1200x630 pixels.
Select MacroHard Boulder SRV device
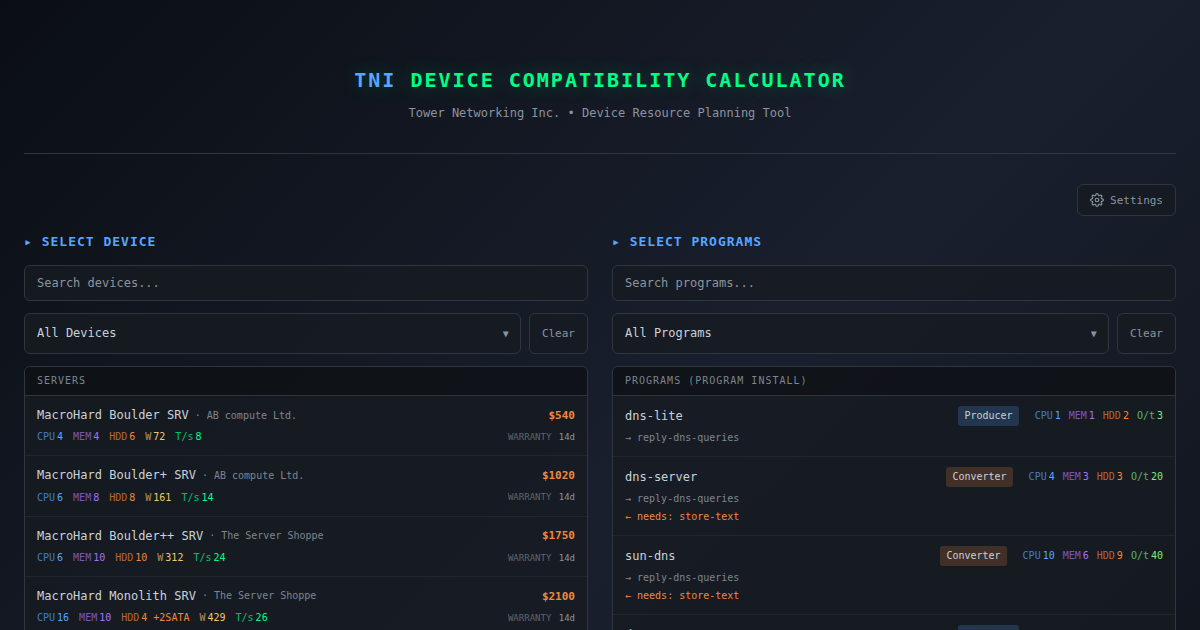(306, 426)
